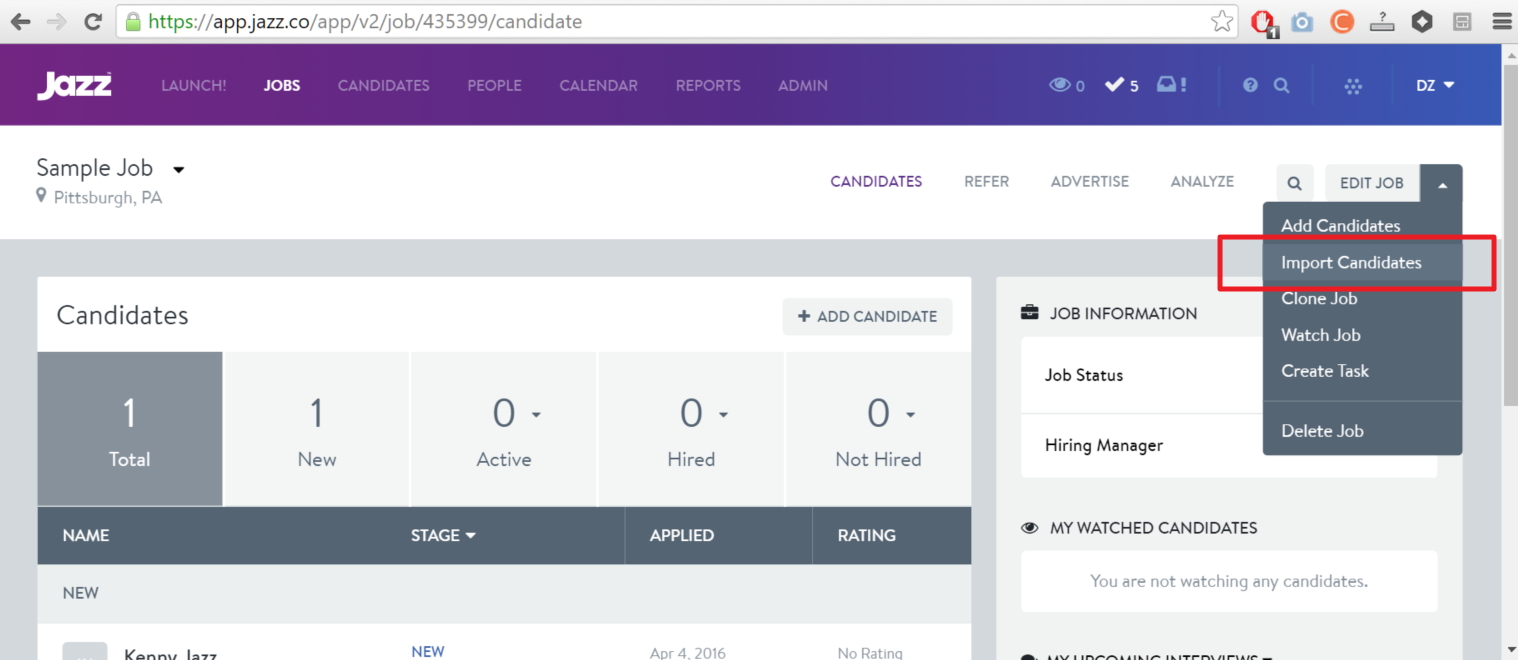
Task: Select Delete Job in dropdown menu
Action: click(x=1322, y=431)
